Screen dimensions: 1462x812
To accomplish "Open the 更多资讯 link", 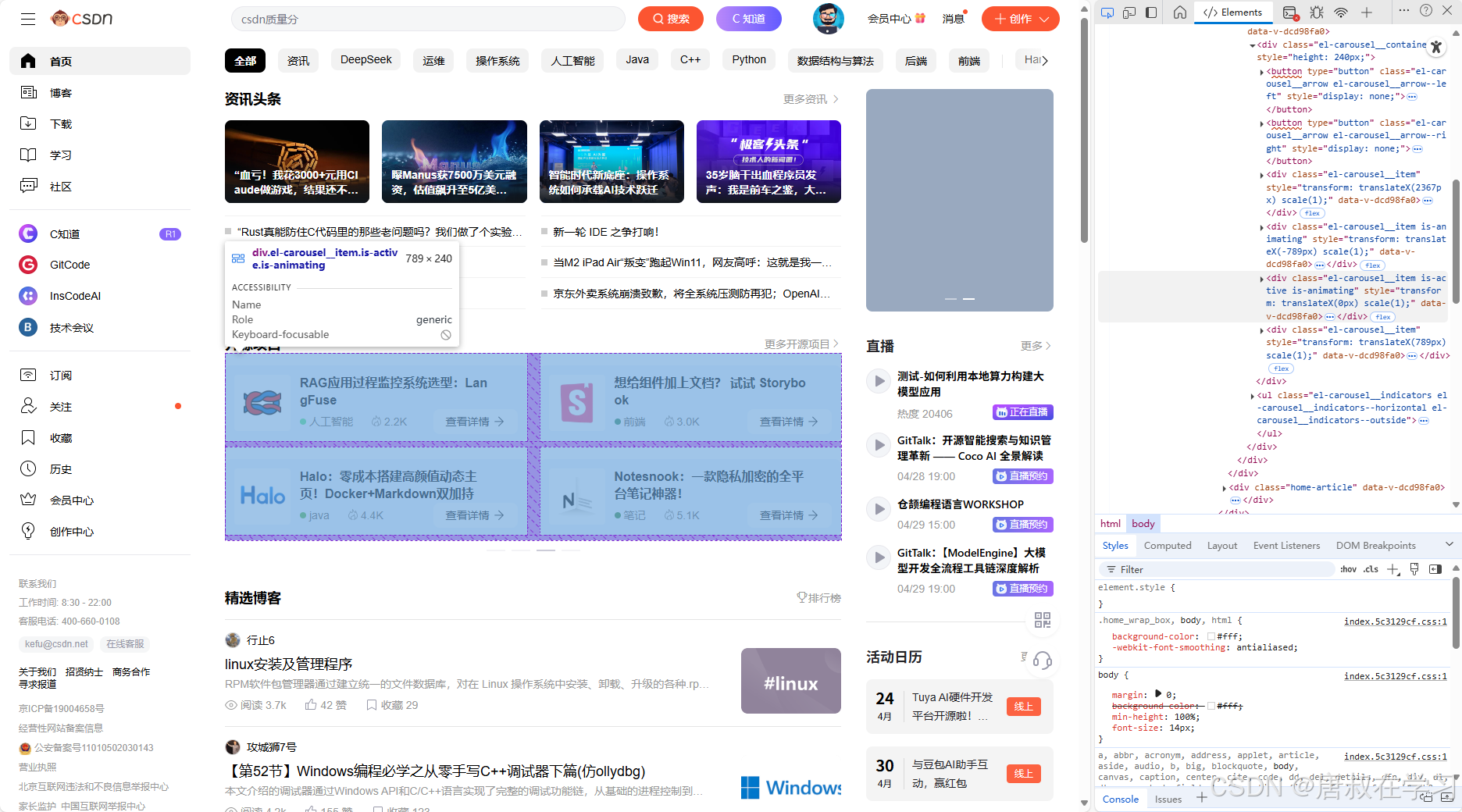I will coord(811,99).
